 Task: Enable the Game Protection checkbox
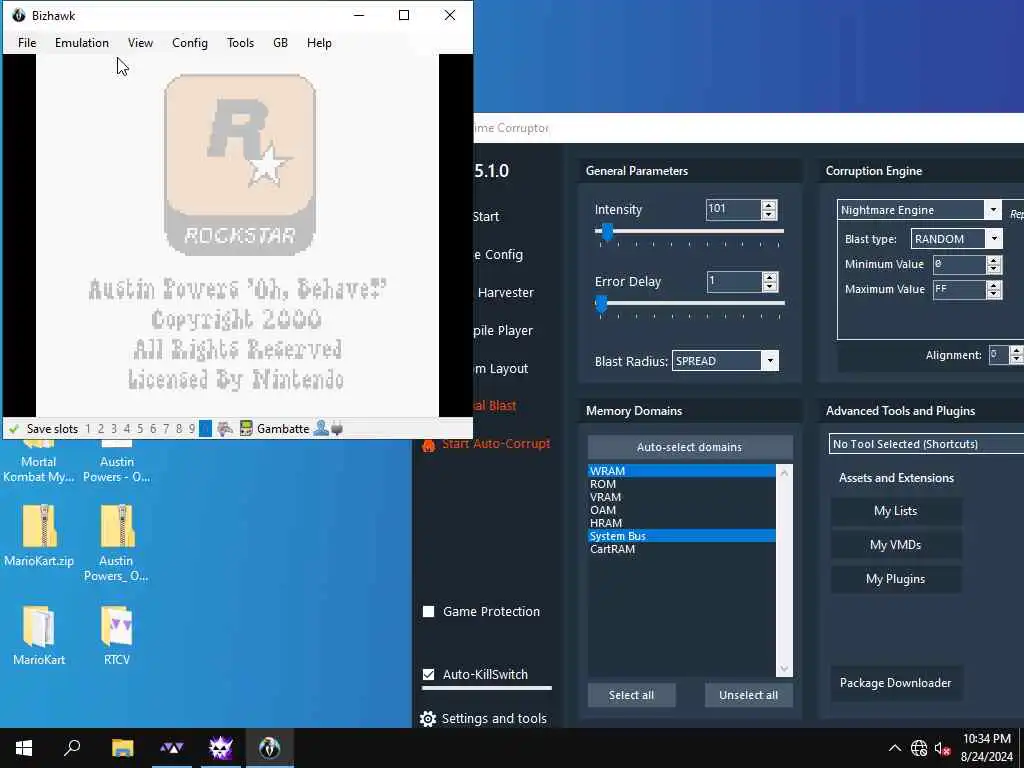pyautogui.click(x=428, y=612)
